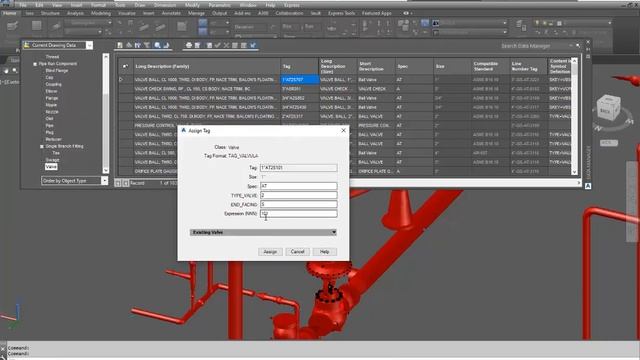Select Valve in the class tree

[x=51, y=167]
